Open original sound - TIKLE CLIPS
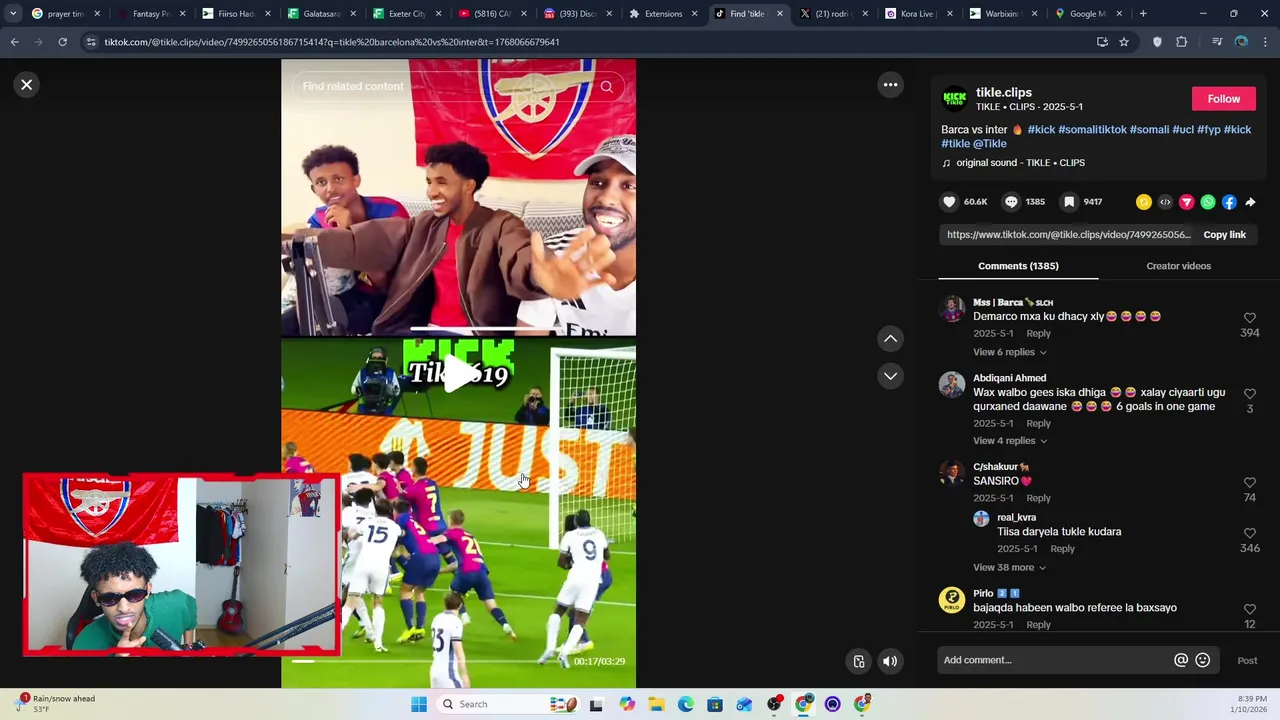This screenshot has height=720, width=1280. click(1020, 163)
